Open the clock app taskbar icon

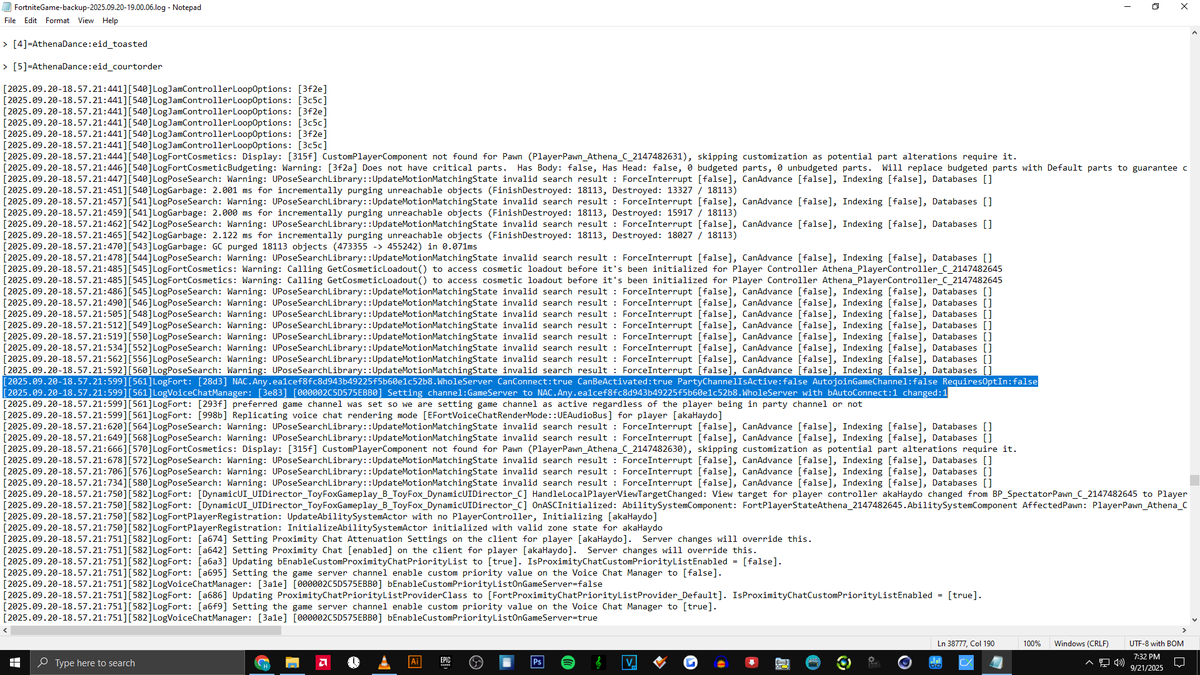pyautogui.click(x=354, y=662)
